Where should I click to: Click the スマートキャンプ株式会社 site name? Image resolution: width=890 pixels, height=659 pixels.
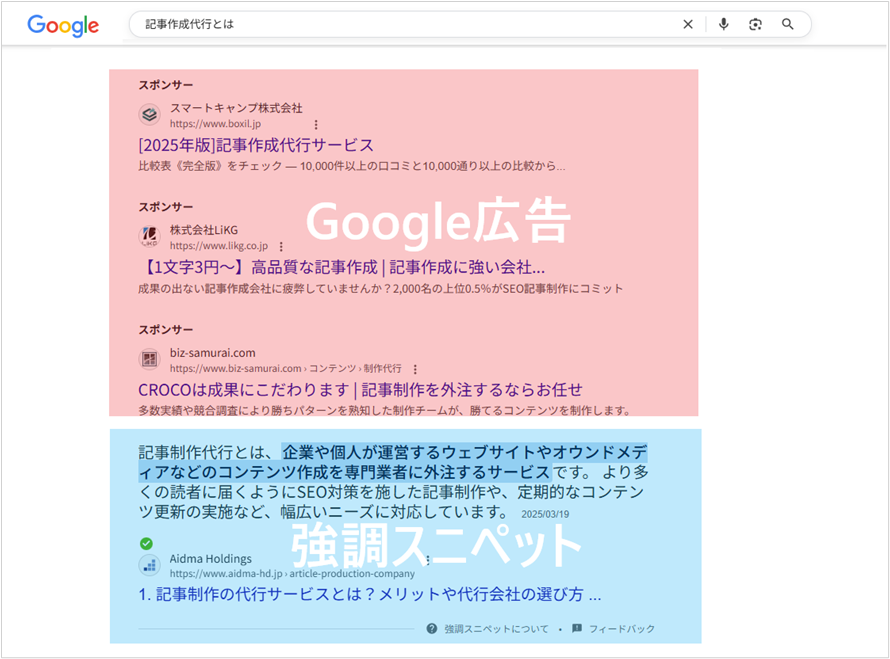click(236, 108)
